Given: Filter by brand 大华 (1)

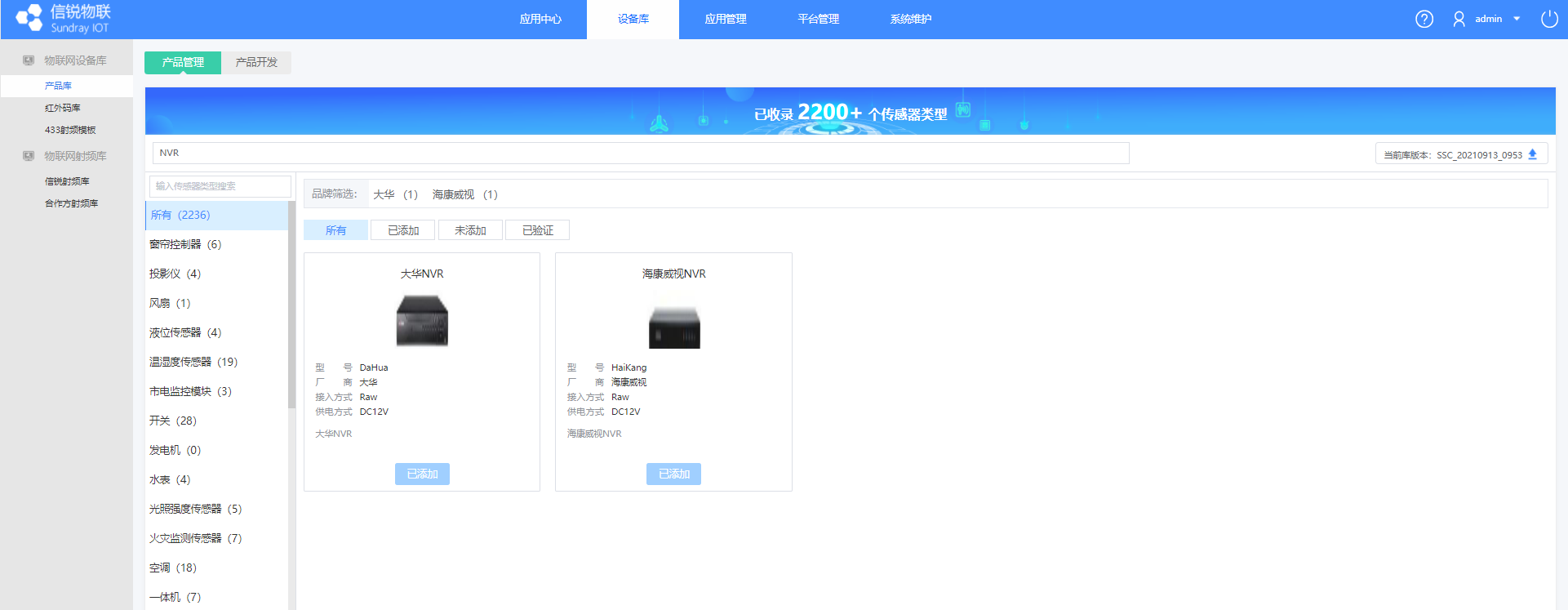Looking at the screenshot, I should pos(395,194).
